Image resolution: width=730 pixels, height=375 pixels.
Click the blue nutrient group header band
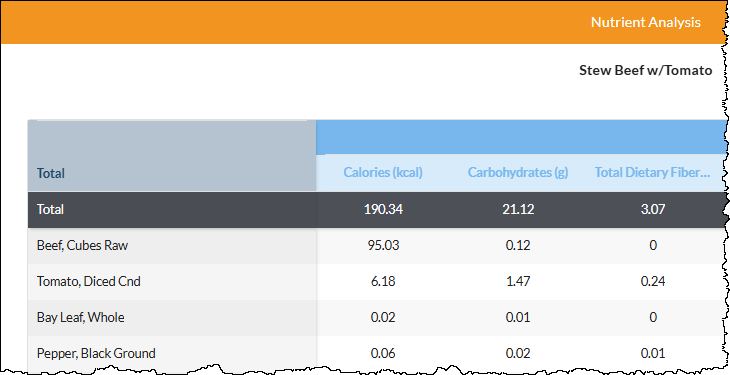[521, 137]
